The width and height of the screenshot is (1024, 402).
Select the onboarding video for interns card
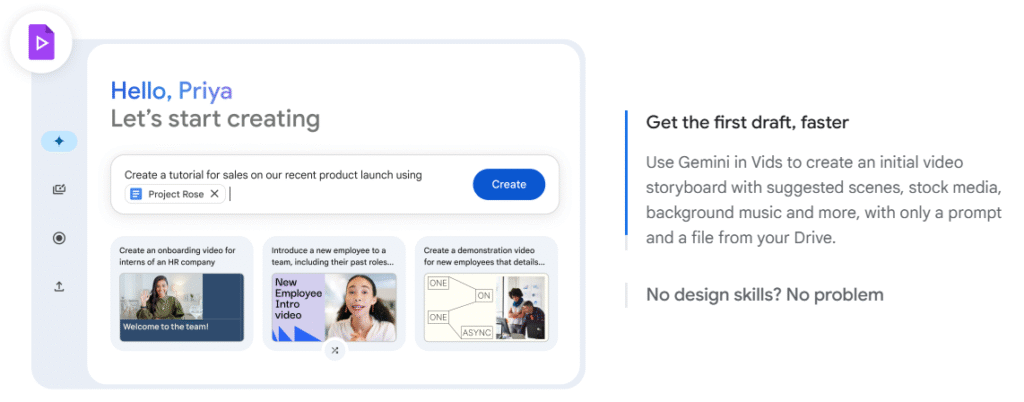182,294
